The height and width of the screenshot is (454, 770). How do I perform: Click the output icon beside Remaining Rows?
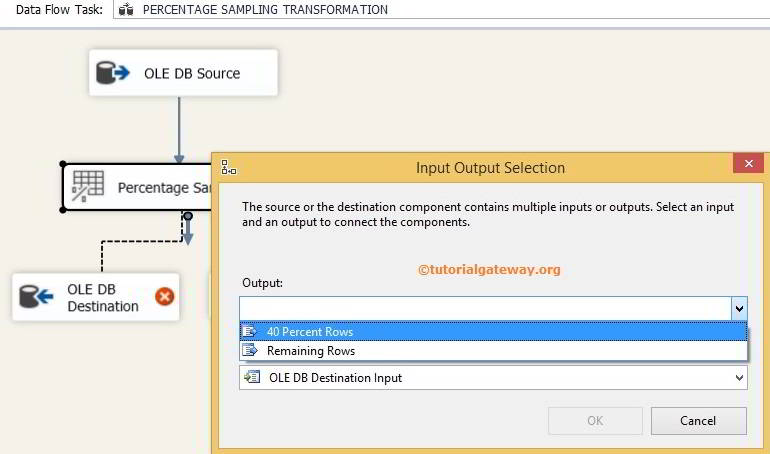[x=250, y=350]
